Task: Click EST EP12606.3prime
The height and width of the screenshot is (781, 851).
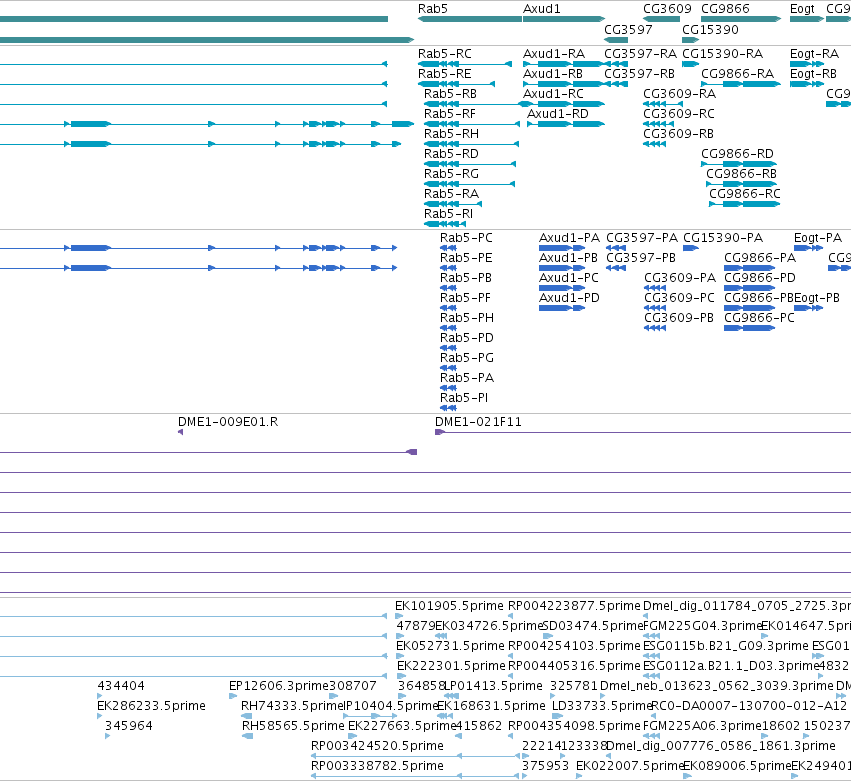Action: [x=279, y=686]
